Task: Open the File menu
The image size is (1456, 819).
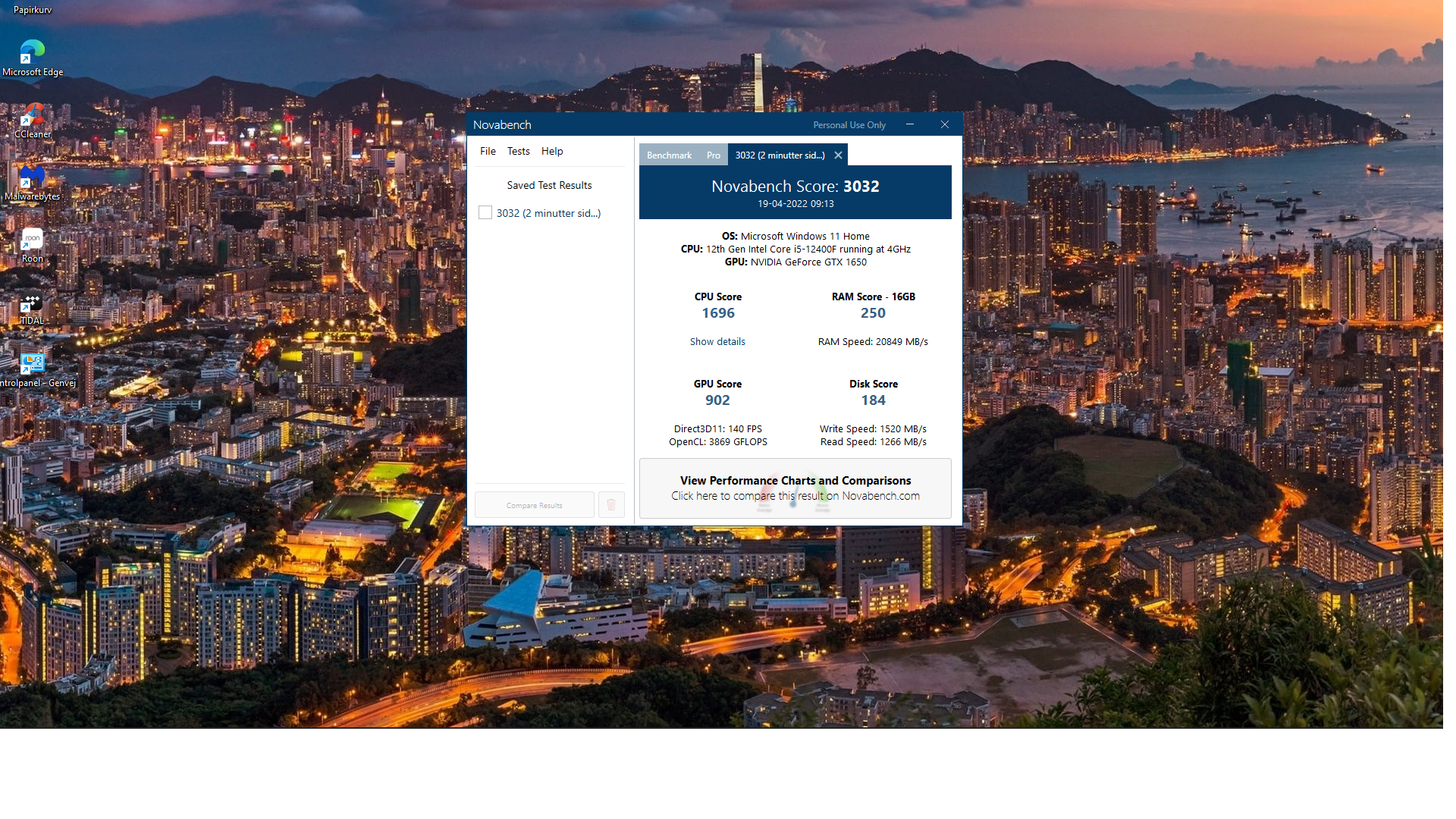Action: click(488, 152)
